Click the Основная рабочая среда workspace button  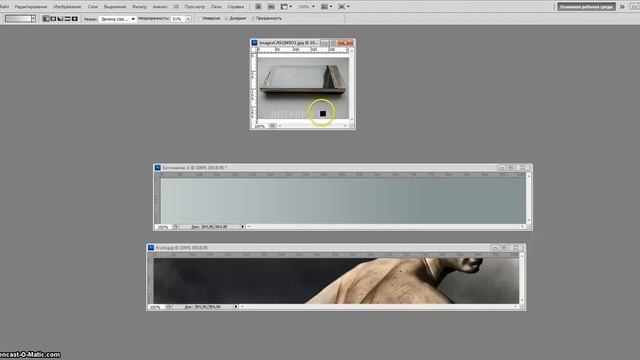point(586,7)
